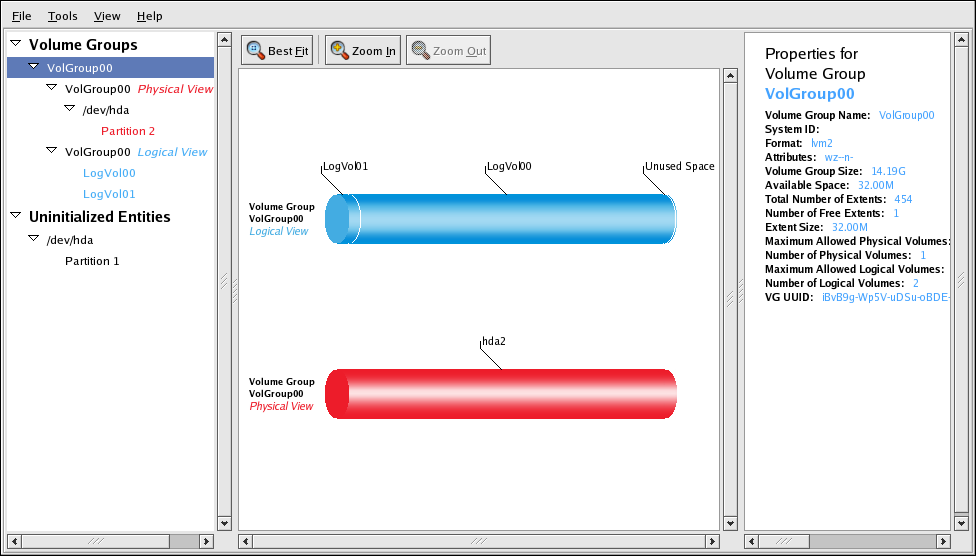Click the Zoom In magnifier icon

click(x=339, y=51)
